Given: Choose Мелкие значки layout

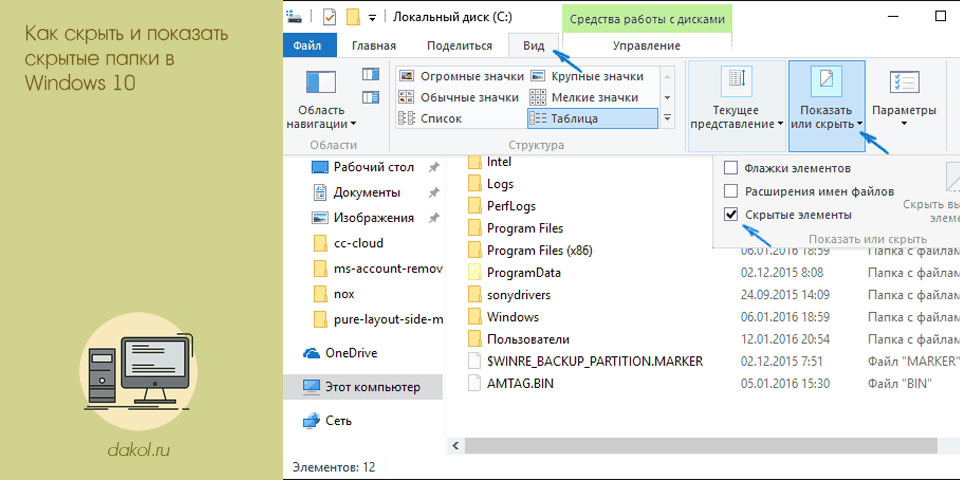Looking at the screenshot, I should click(x=584, y=97).
